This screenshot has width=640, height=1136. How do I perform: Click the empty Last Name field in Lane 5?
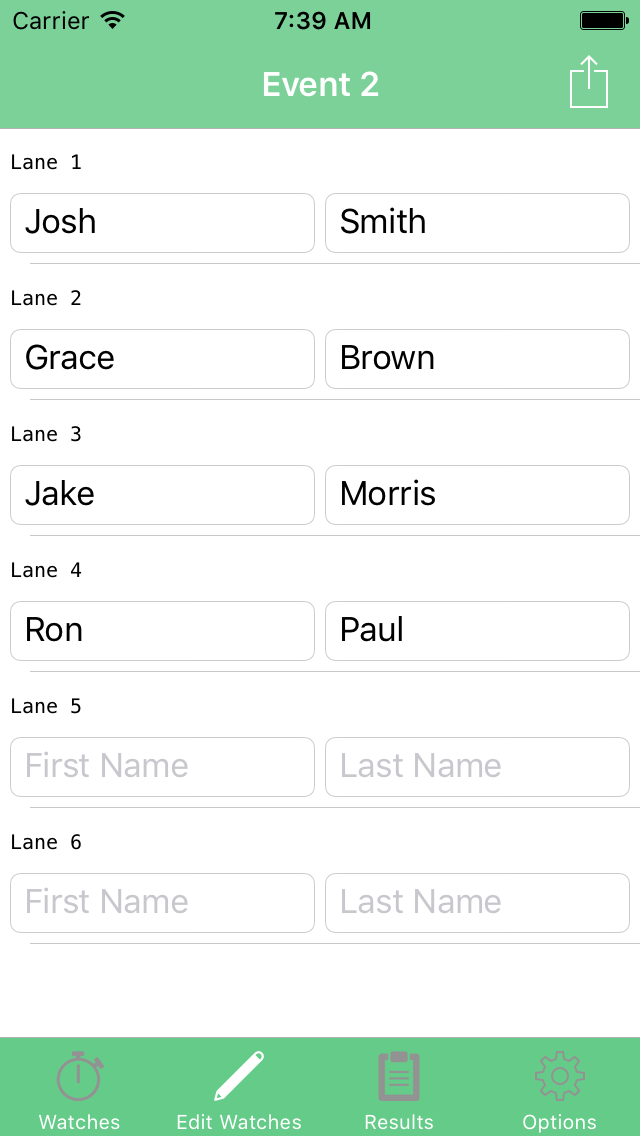(477, 767)
